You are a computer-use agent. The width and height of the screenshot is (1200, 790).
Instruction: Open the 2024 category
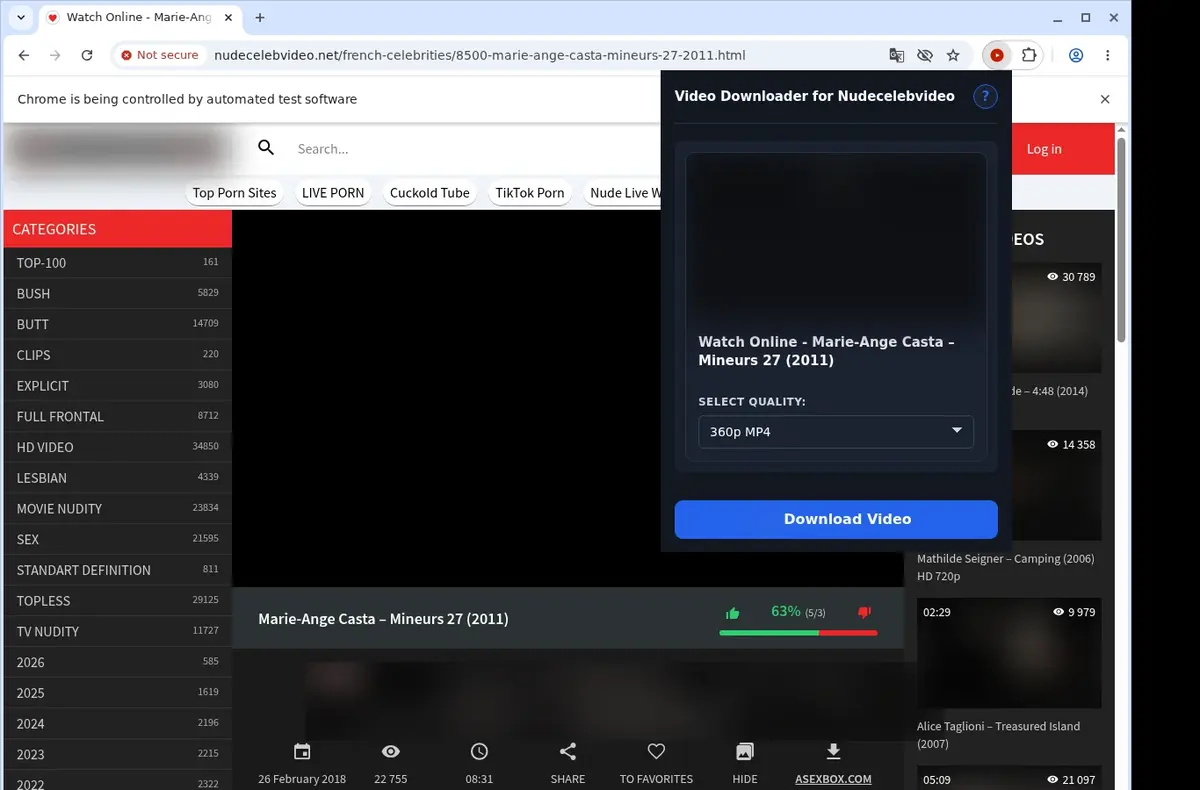pos(117,724)
